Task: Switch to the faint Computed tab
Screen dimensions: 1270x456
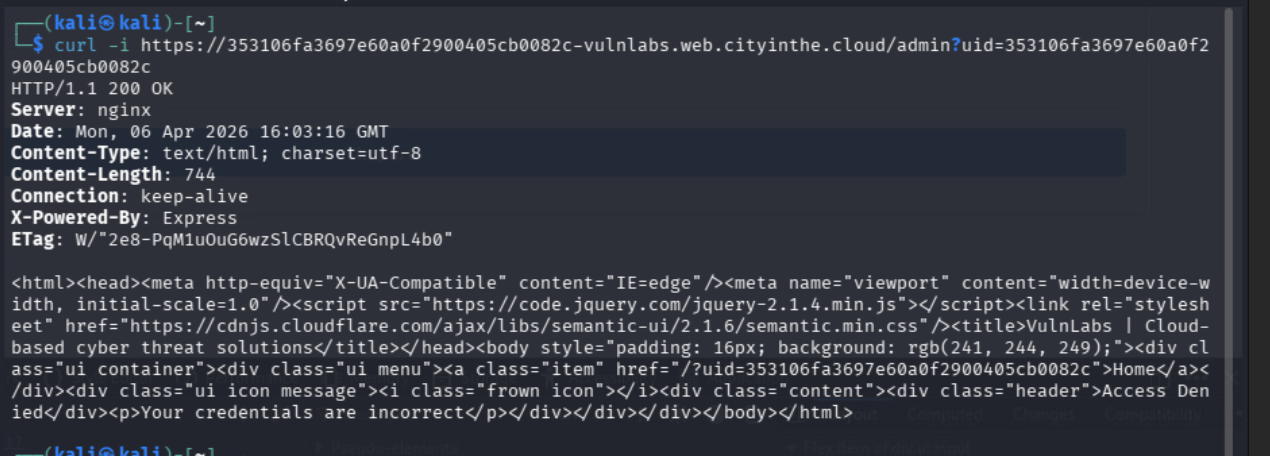Action: tap(944, 414)
